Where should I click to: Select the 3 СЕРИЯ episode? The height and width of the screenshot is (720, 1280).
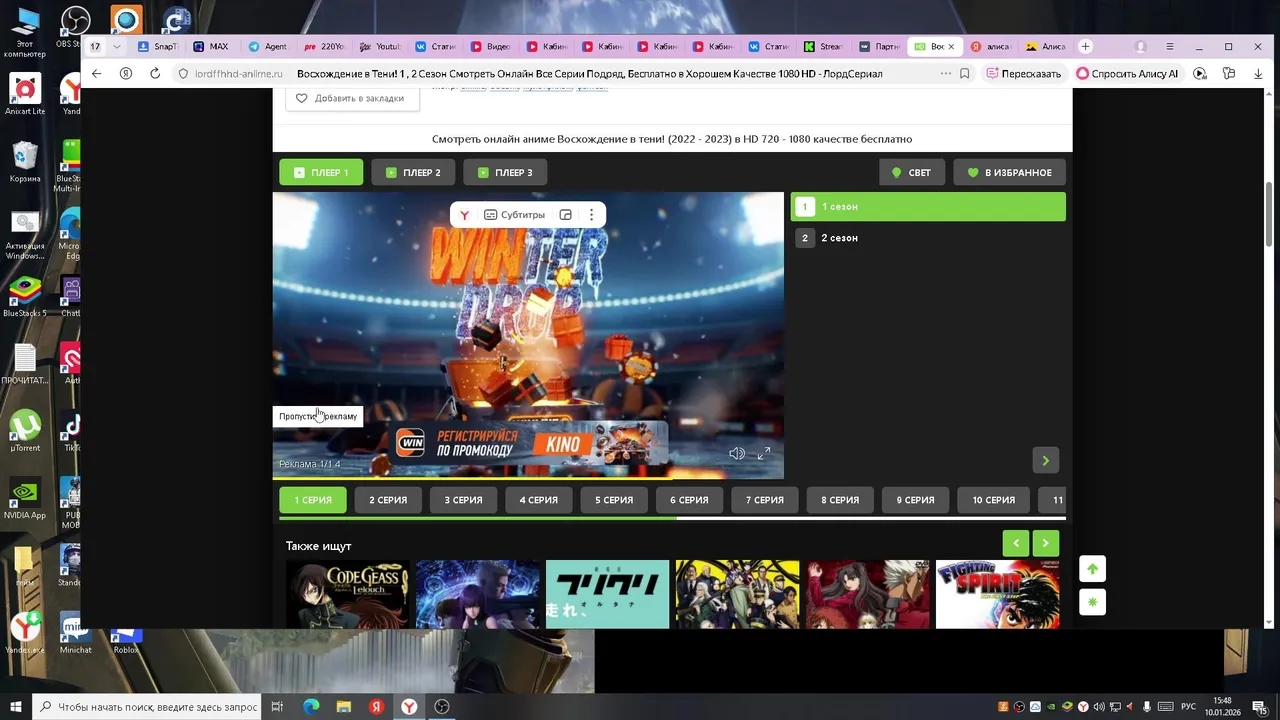463,500
